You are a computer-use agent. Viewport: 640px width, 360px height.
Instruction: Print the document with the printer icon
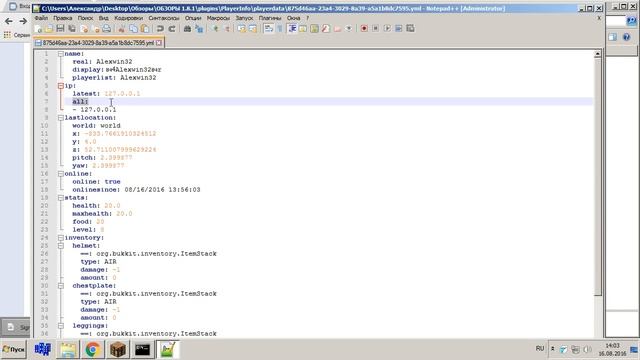pyautogui.click(x=107, y=29)
